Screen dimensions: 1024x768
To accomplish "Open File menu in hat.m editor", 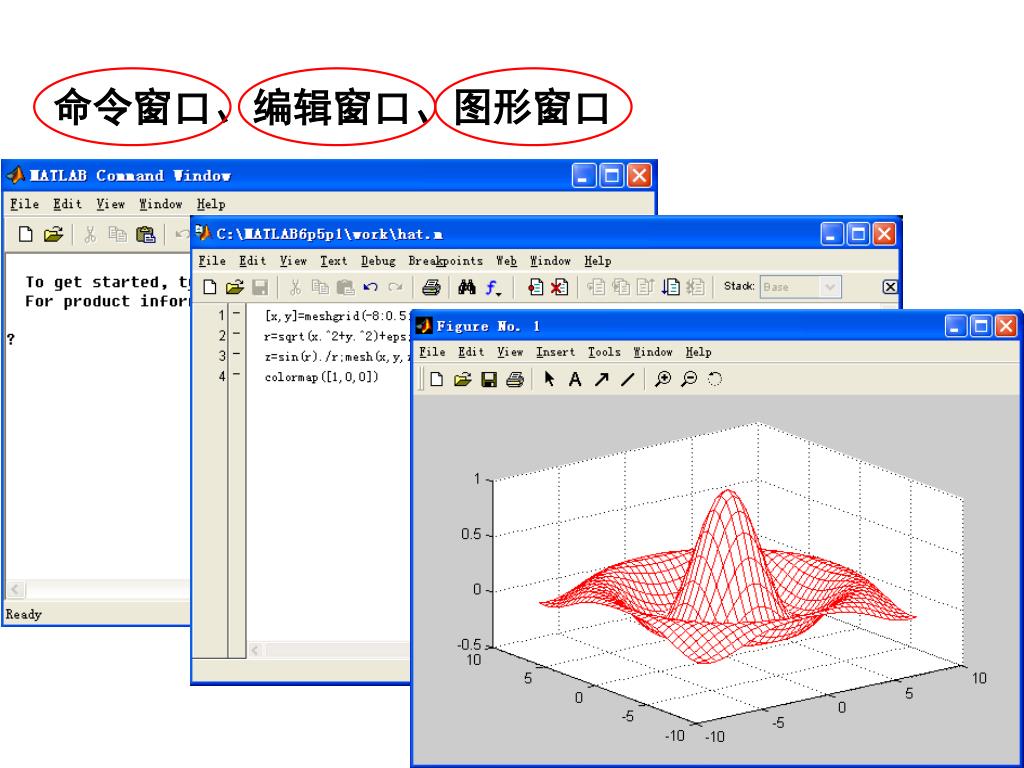I will 212,261.
